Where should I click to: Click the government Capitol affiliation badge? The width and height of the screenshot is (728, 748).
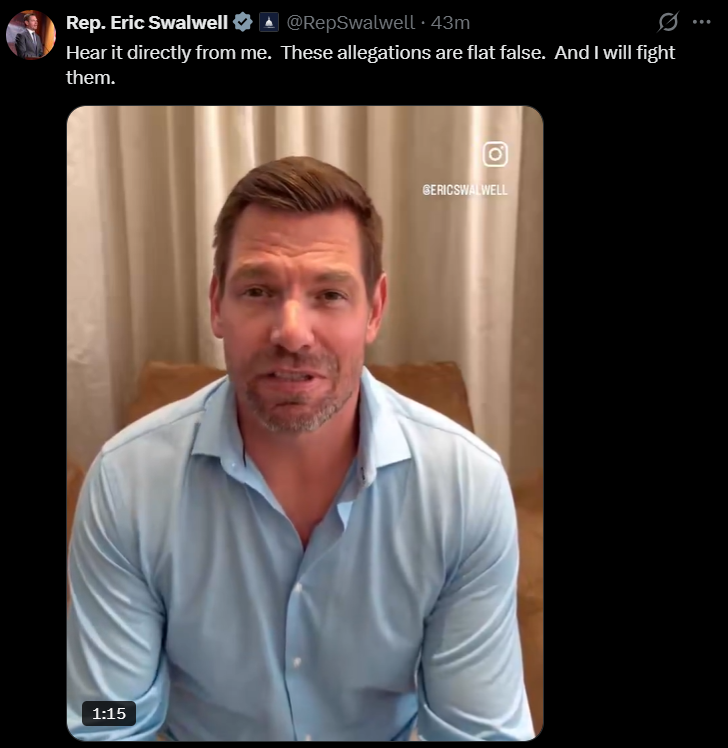tap(269, 22)
